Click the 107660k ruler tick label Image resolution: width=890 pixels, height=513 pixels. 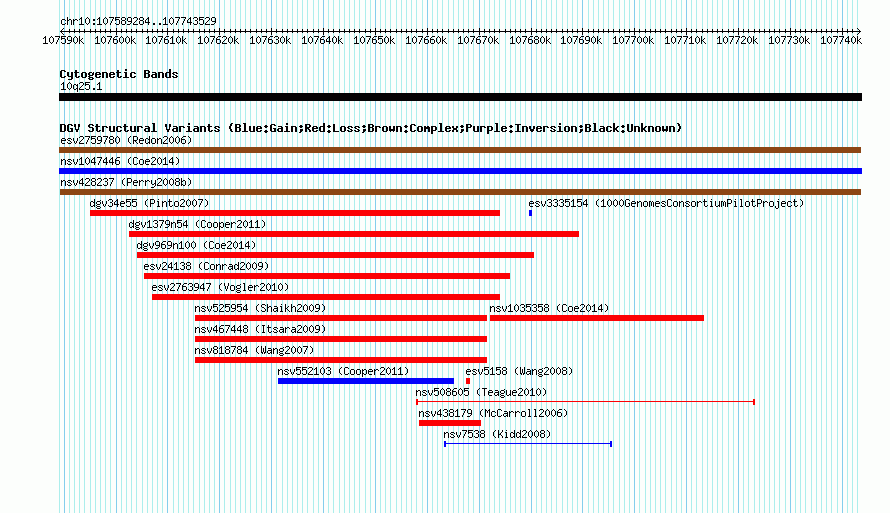tap(426, 41)
